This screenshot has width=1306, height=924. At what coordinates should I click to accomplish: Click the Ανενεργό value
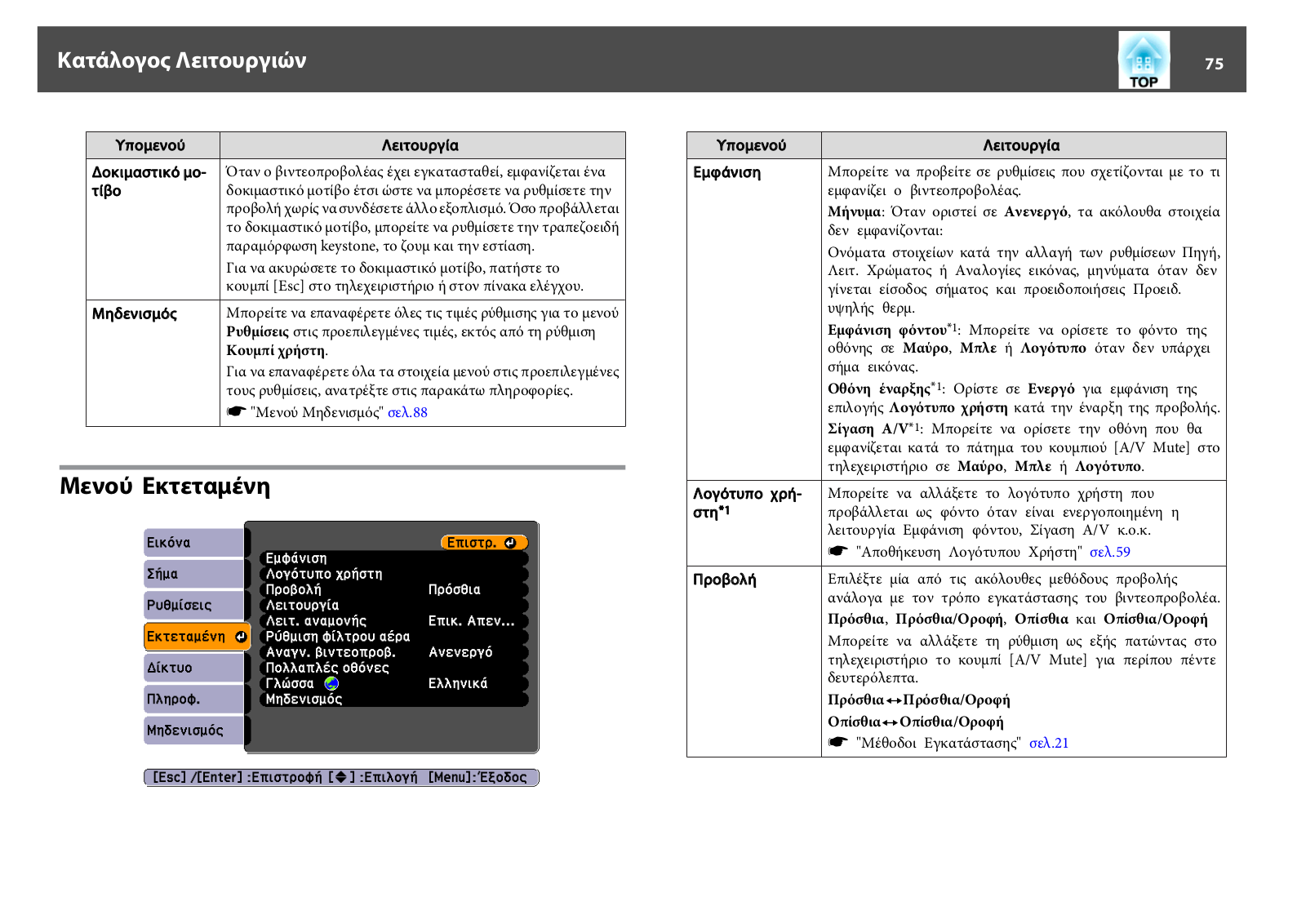click(460, 652)
